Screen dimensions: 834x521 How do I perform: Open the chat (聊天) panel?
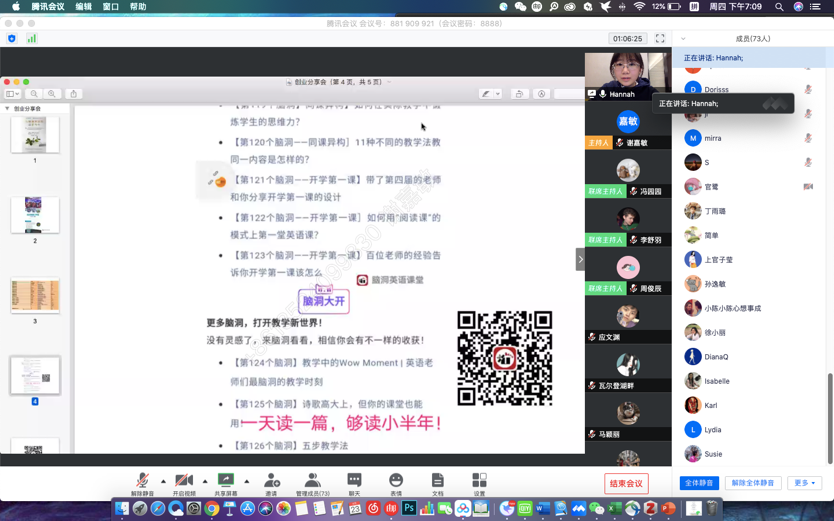[354, 482]
